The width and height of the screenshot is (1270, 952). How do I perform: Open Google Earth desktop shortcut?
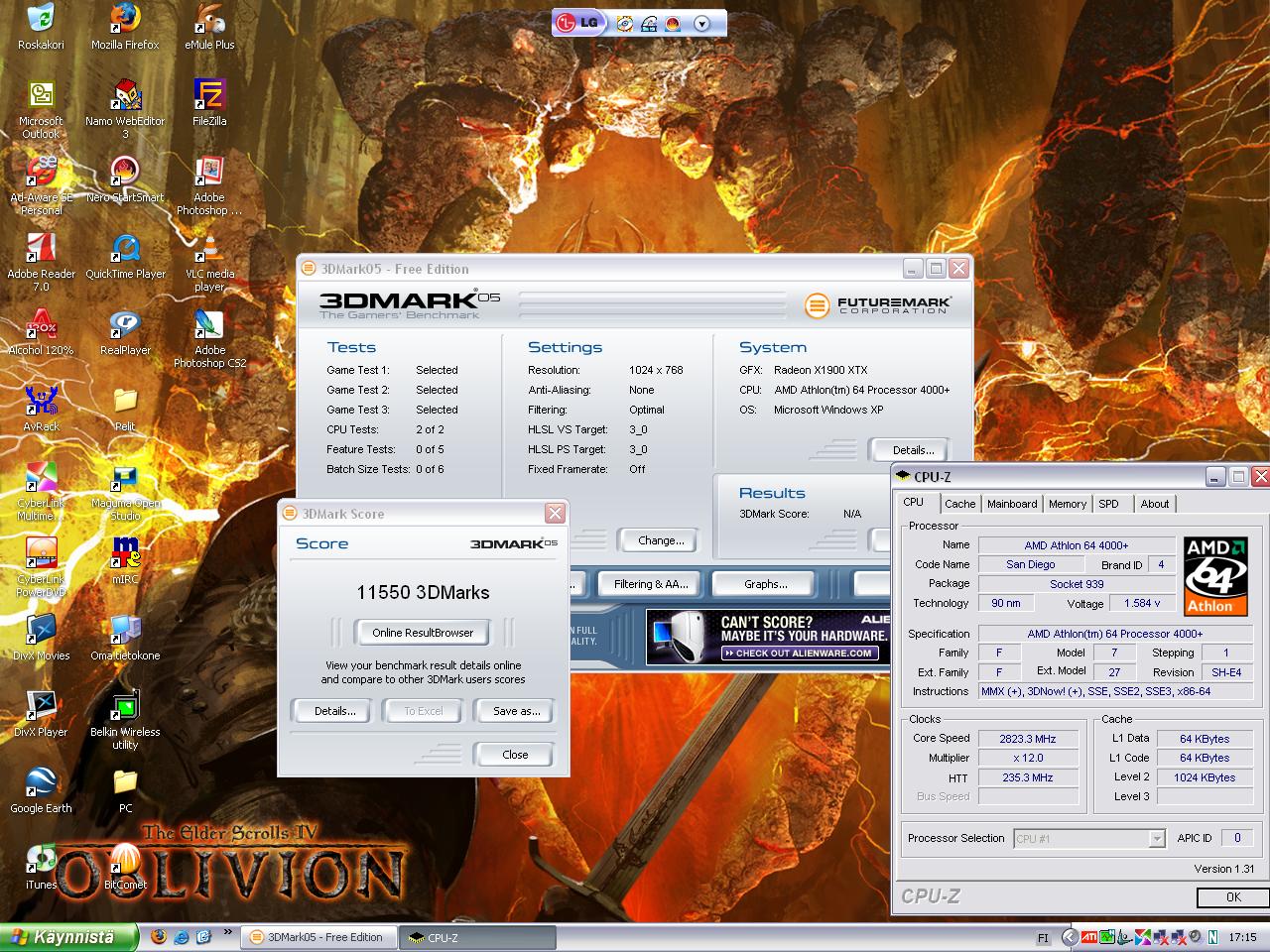(41, 790)
